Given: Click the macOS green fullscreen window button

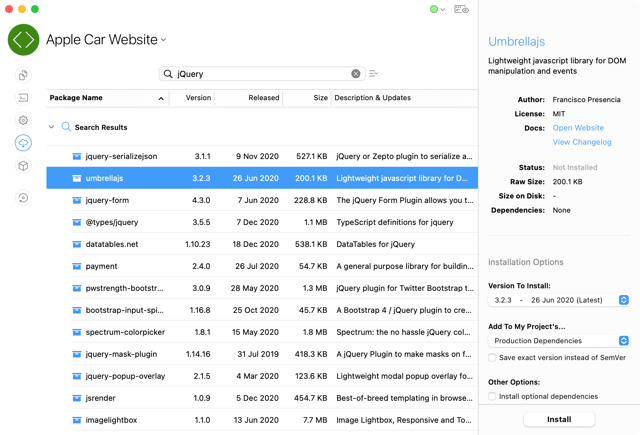Looking at the screenshot, I should coord(35,9).
